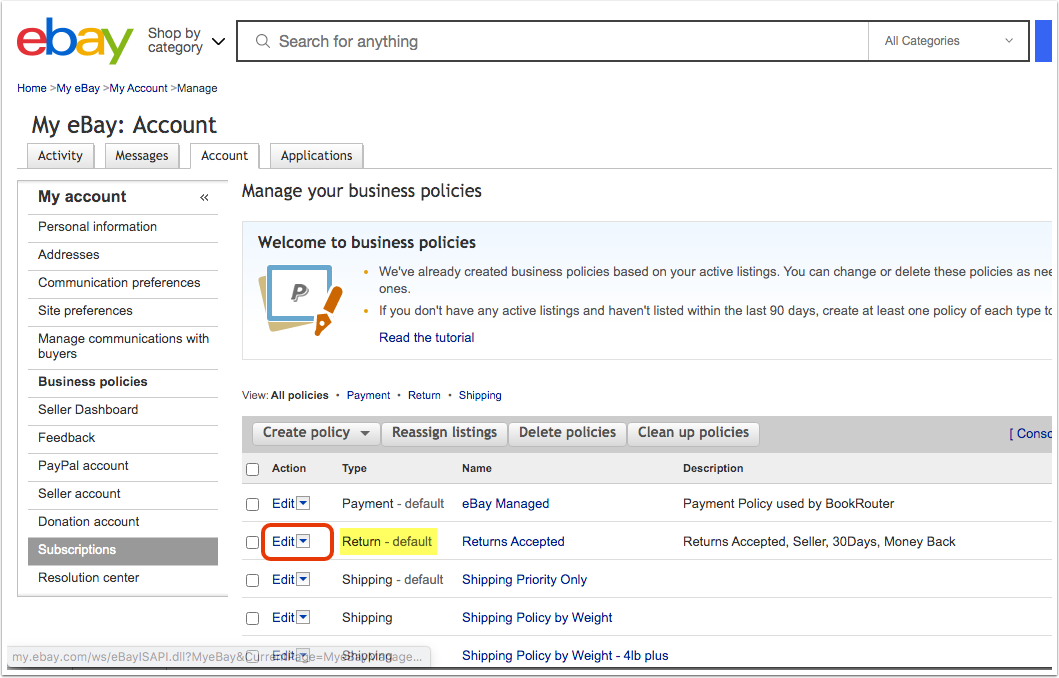Switch to the Activity tab
The image size is (1059, 678).
pyautogui.click(x=60, y=156)
